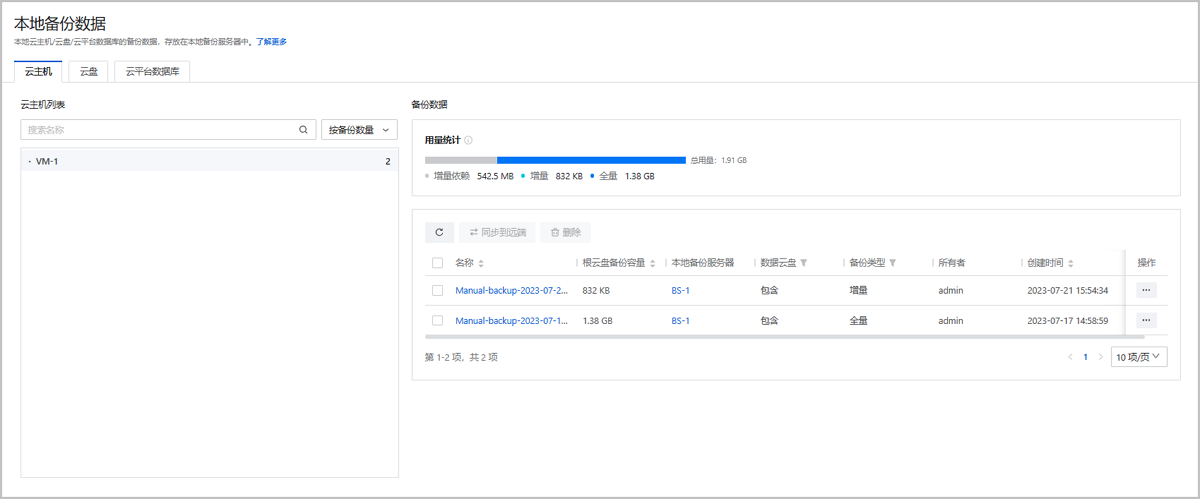Screen dimensions: 1200x499
Task: Expand the VM-1 tree item
Action: (30, 162)
